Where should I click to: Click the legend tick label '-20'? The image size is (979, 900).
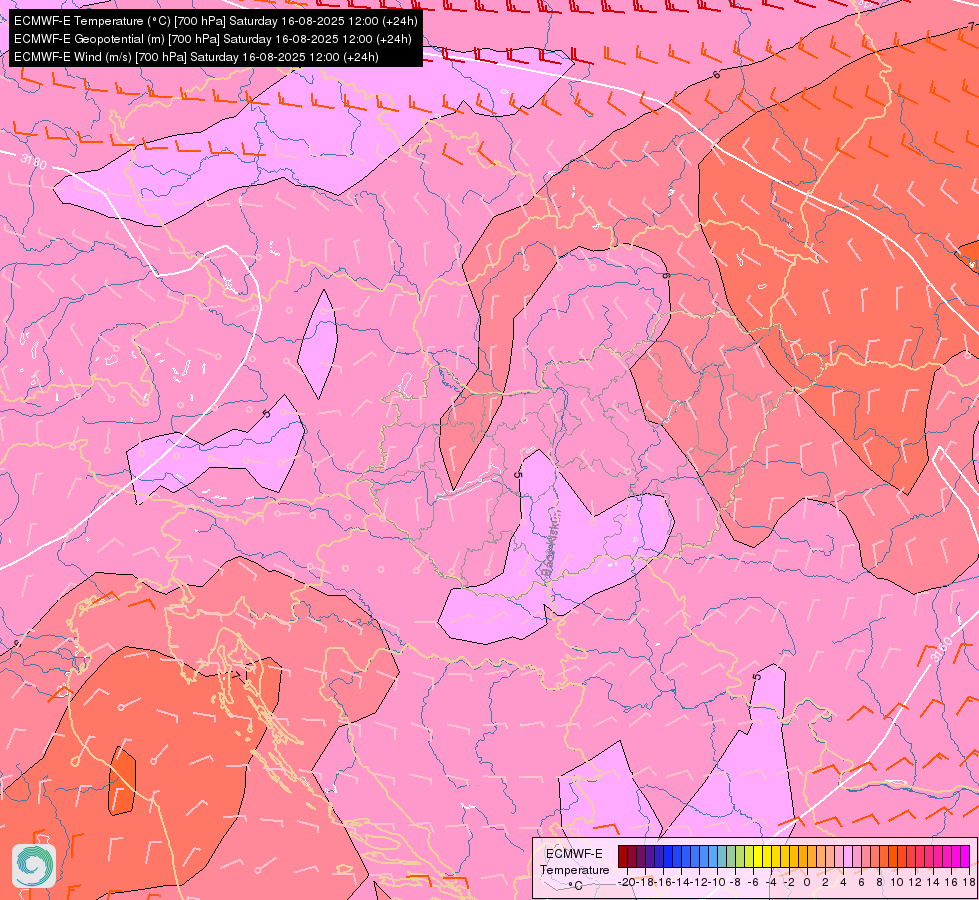[x=627, y=883]
